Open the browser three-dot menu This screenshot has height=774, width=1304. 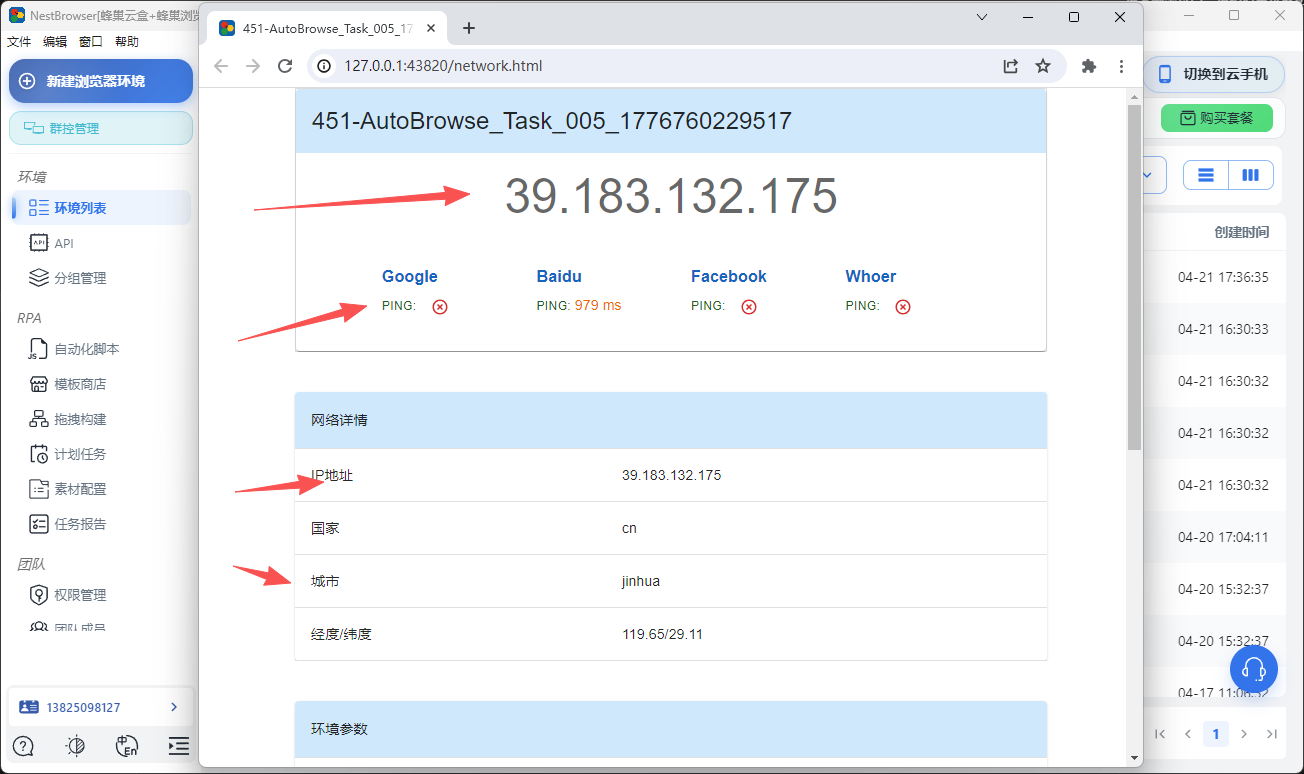[1121, 66]
